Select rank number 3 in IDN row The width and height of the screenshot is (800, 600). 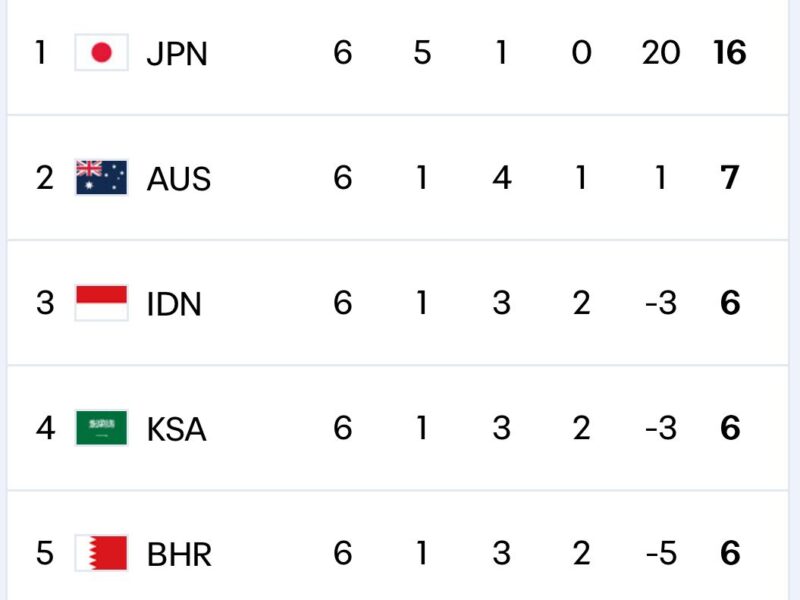coord(44,303)
